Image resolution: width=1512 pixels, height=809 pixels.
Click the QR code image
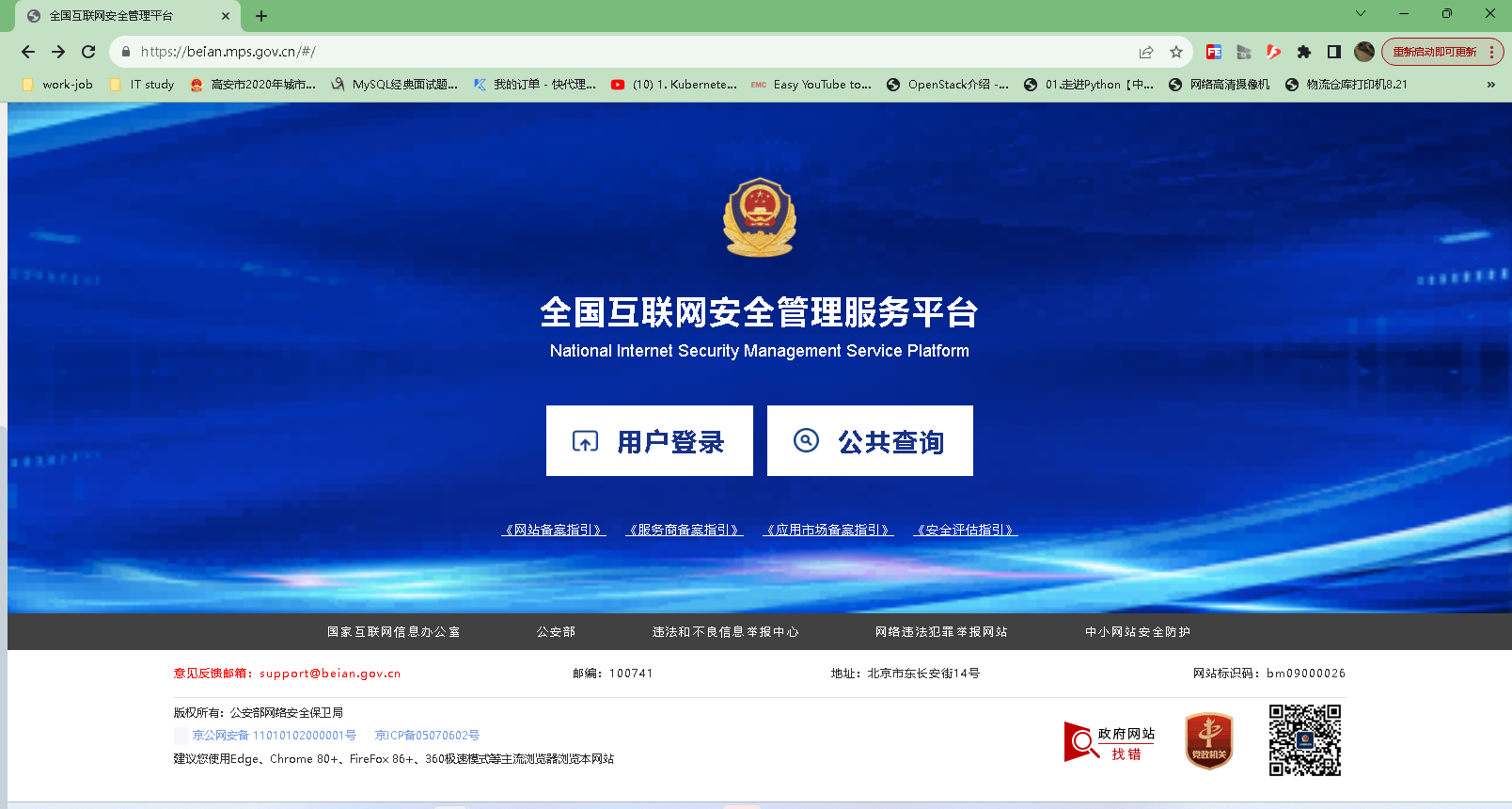pos(1305,740)
